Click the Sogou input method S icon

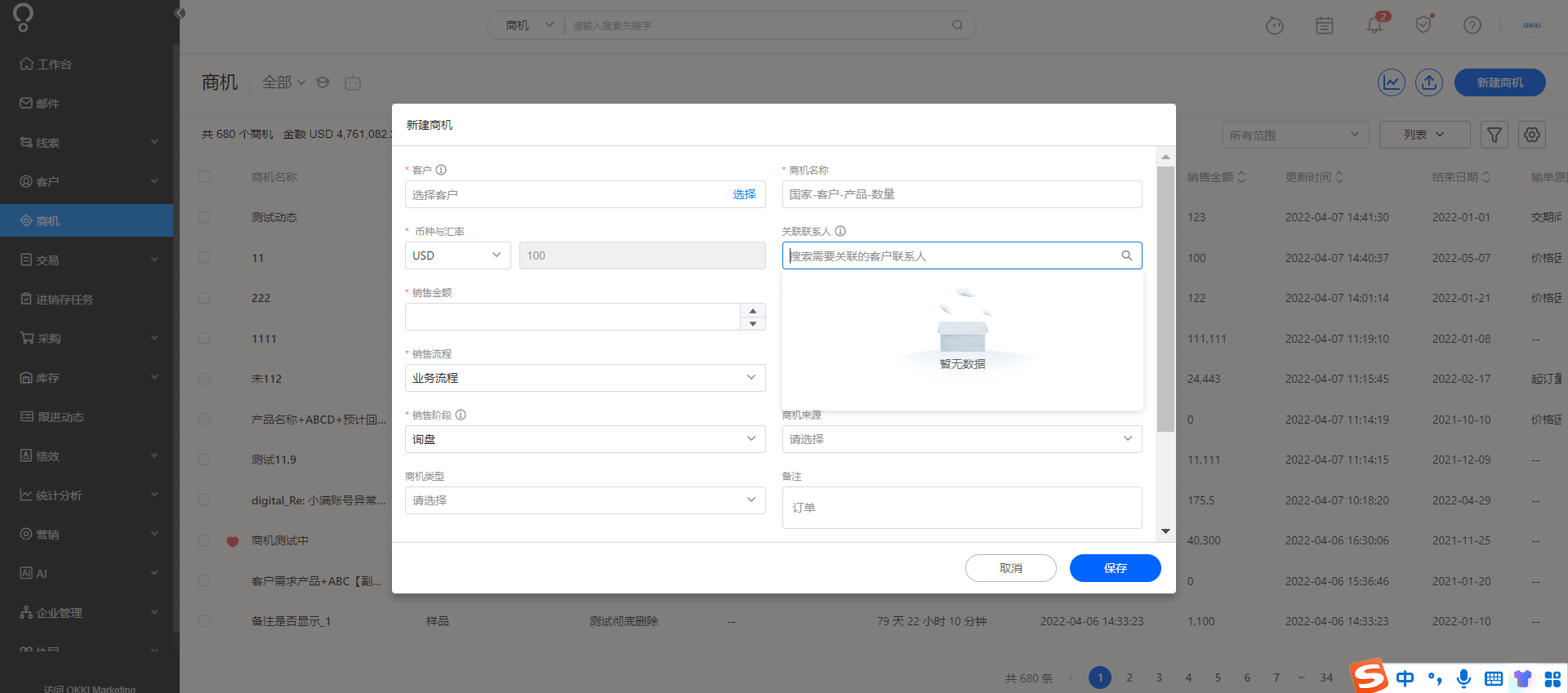[1370, 676]
